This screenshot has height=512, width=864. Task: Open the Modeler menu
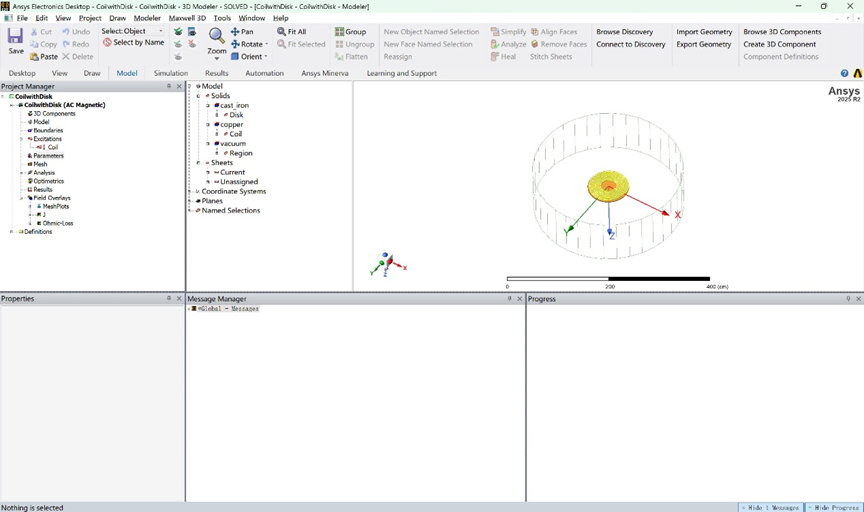click(x=147, y=18)
